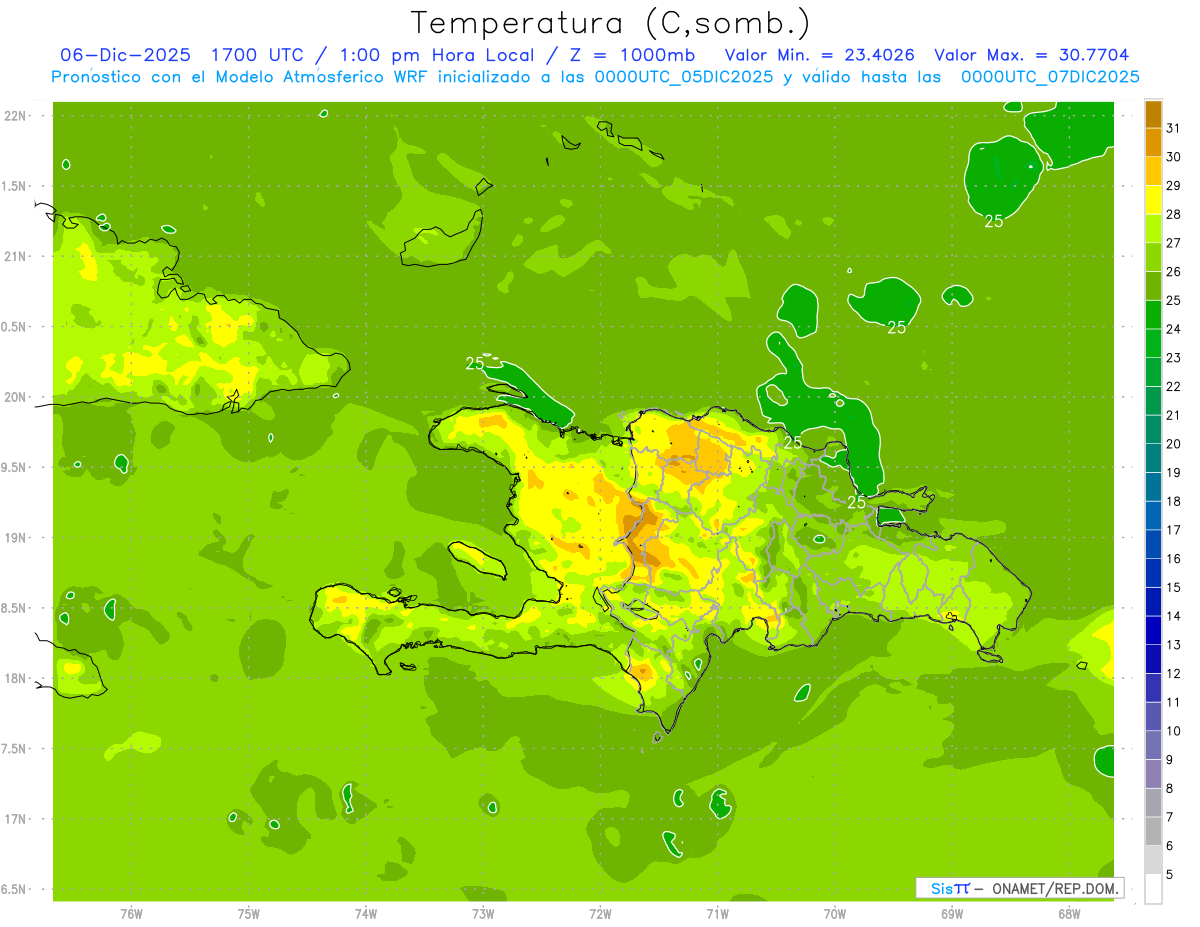
Task: Click the 'Temperatura (C,somb.)' chart title
Action: click(611, 23)
